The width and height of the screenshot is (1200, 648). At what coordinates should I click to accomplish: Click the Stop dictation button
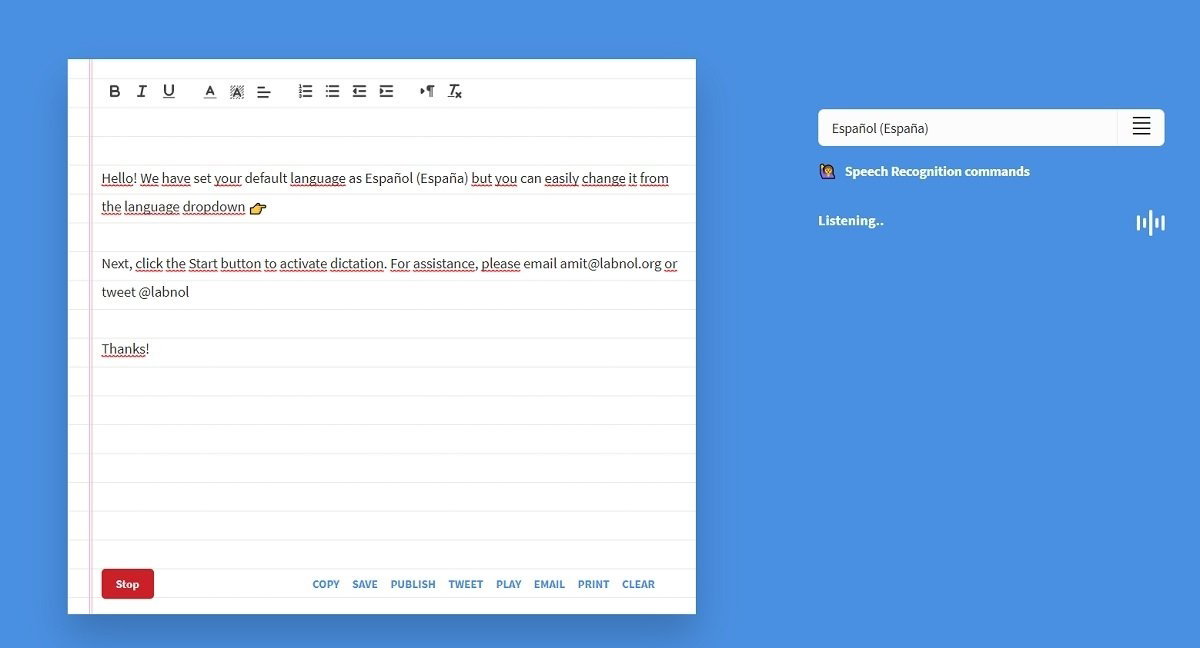127,584
